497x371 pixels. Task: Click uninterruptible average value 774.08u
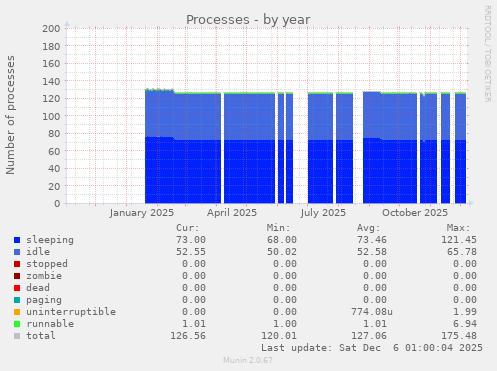click(x=372, y=312)
